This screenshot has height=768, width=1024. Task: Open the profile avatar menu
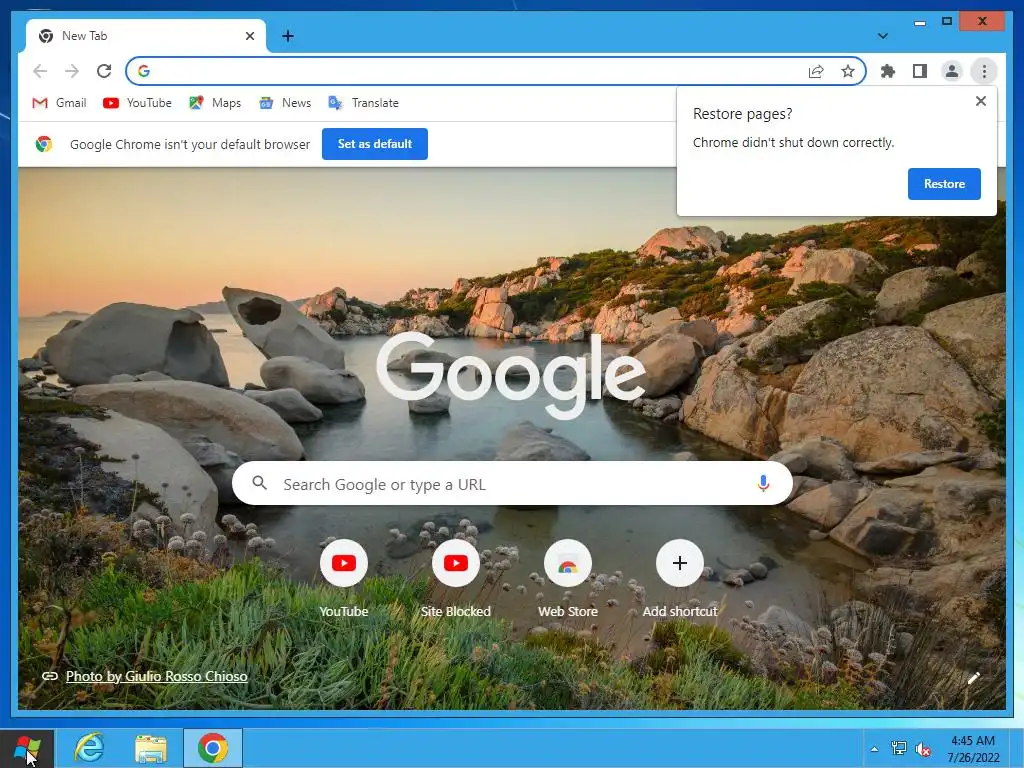point(952,71)
